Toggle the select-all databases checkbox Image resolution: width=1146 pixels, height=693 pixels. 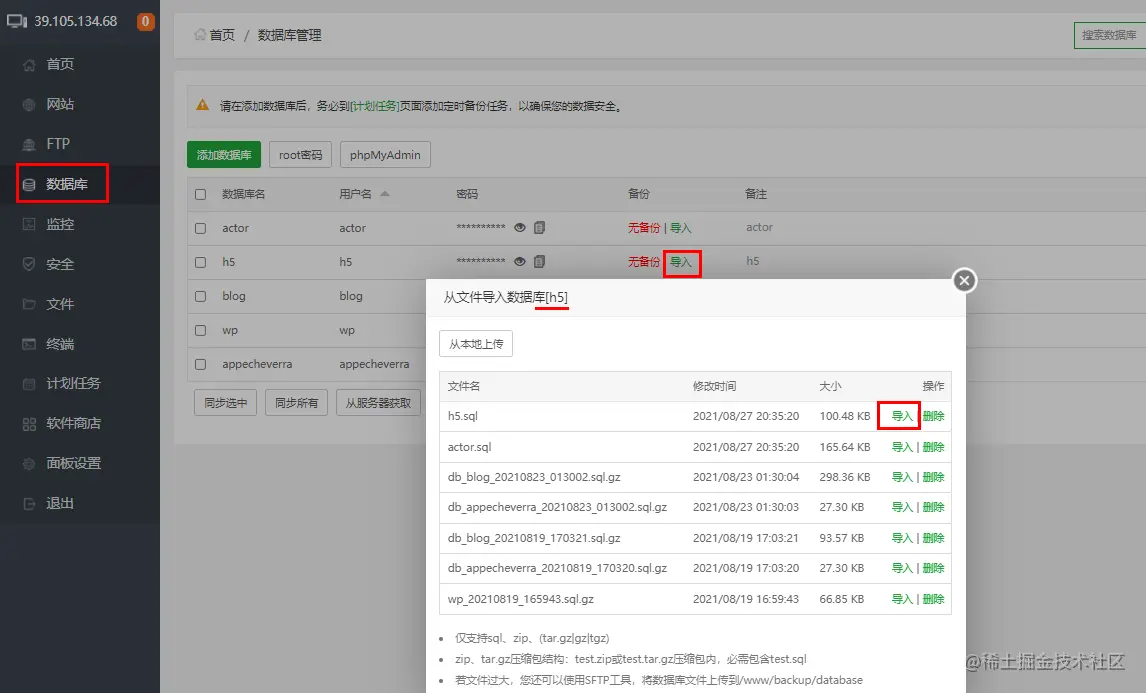[x=199, y=194]
